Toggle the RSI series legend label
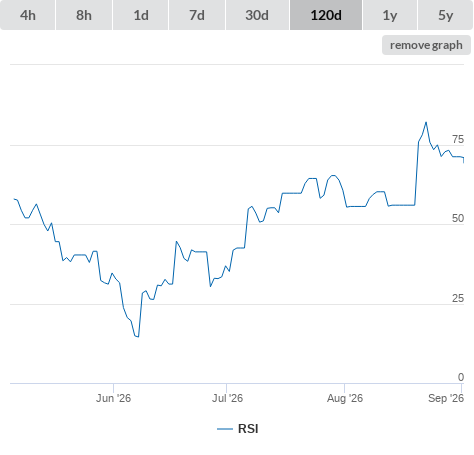 point(248,429)
